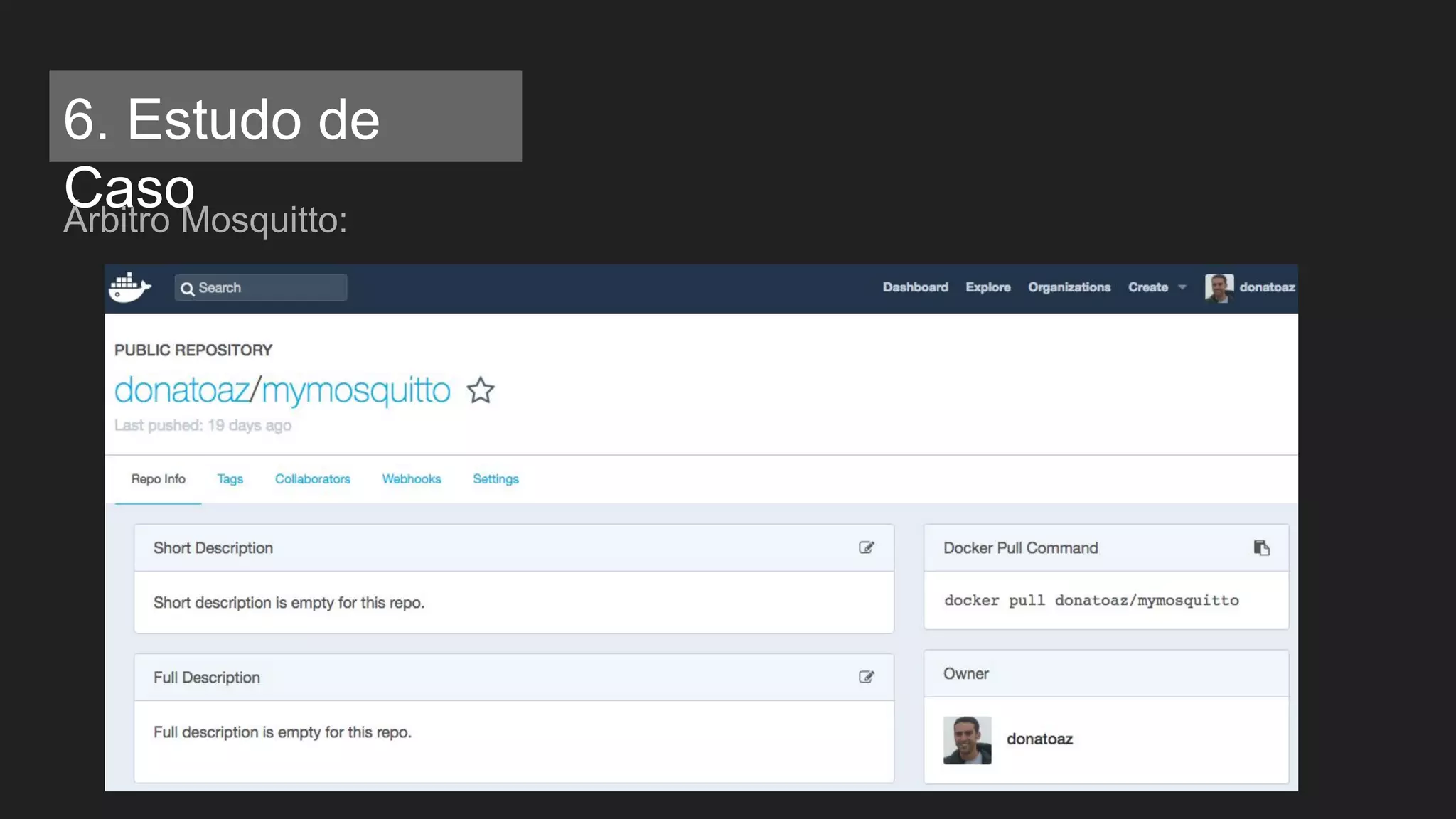Copy the docker pull command

click(1261, 547)
